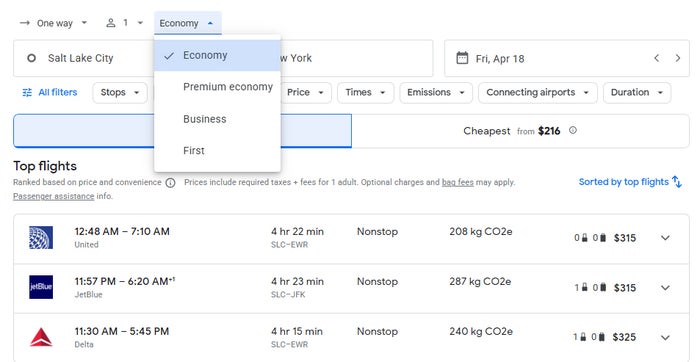Click the calendar icon in date field
The width and height of the screenshot is (700, 362).
click(462, 58)
